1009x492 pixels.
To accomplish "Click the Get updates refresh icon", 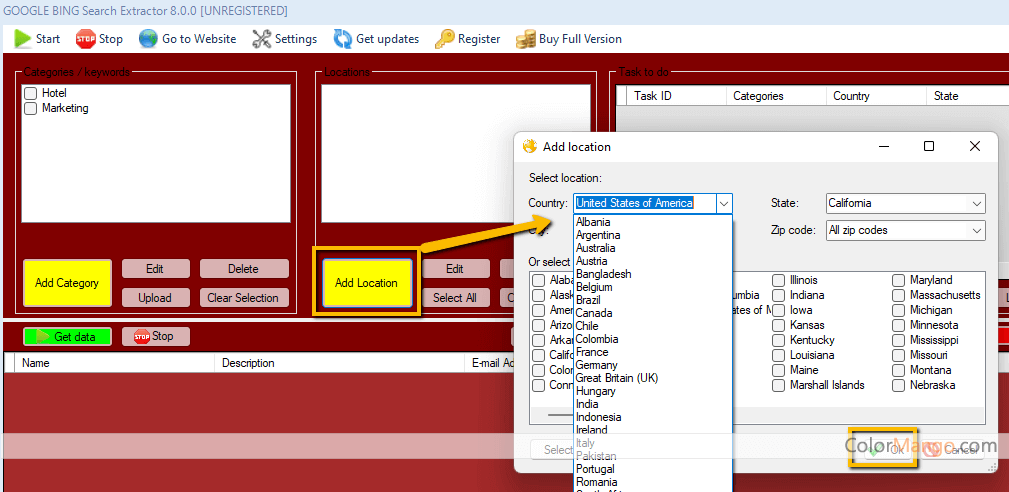I will [x=342, y=39].
